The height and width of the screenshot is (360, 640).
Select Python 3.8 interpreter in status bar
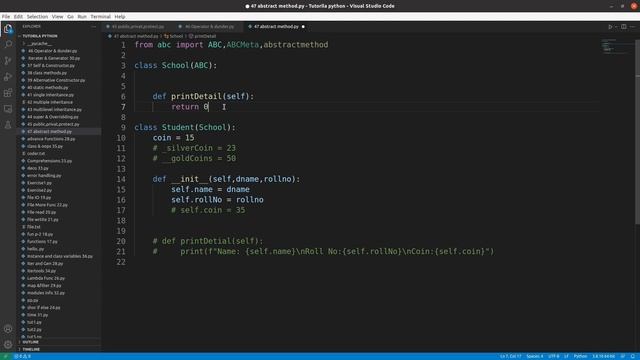604,356
